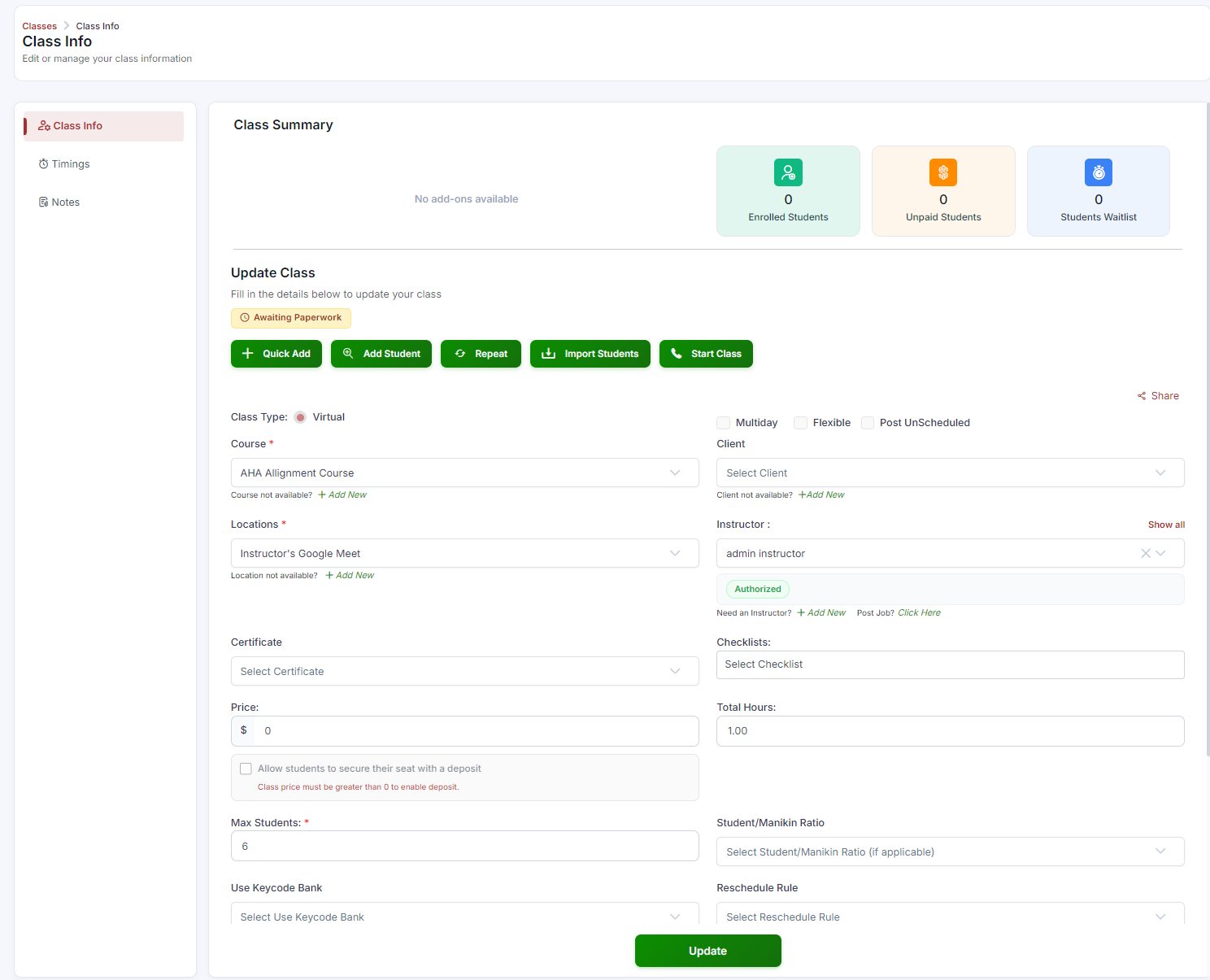Select the Virtual class type radio button

tap(300, 417)
